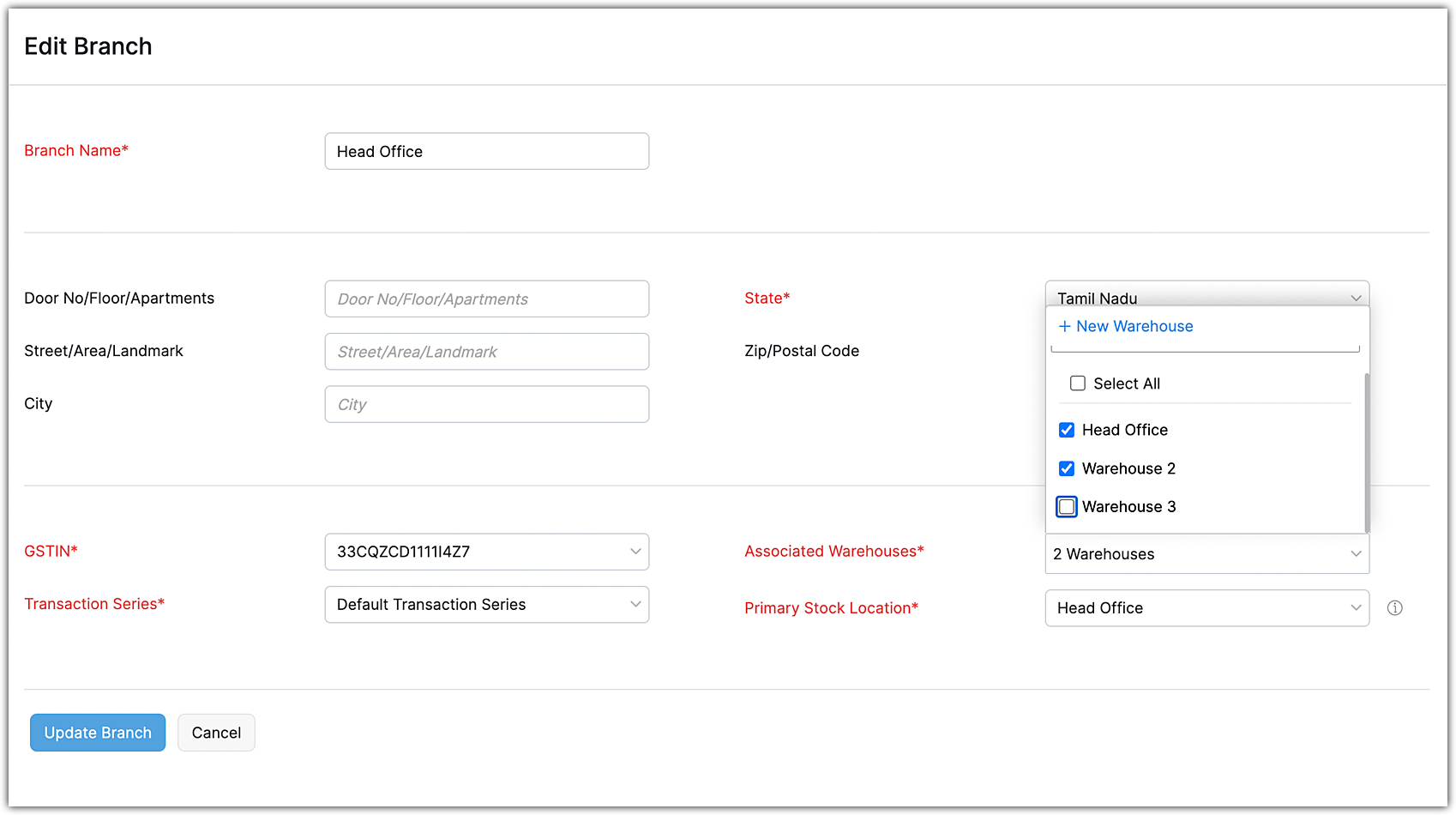Select the Street/Area/Landmark field
The image size is (1456, 815).
point(486,352)
